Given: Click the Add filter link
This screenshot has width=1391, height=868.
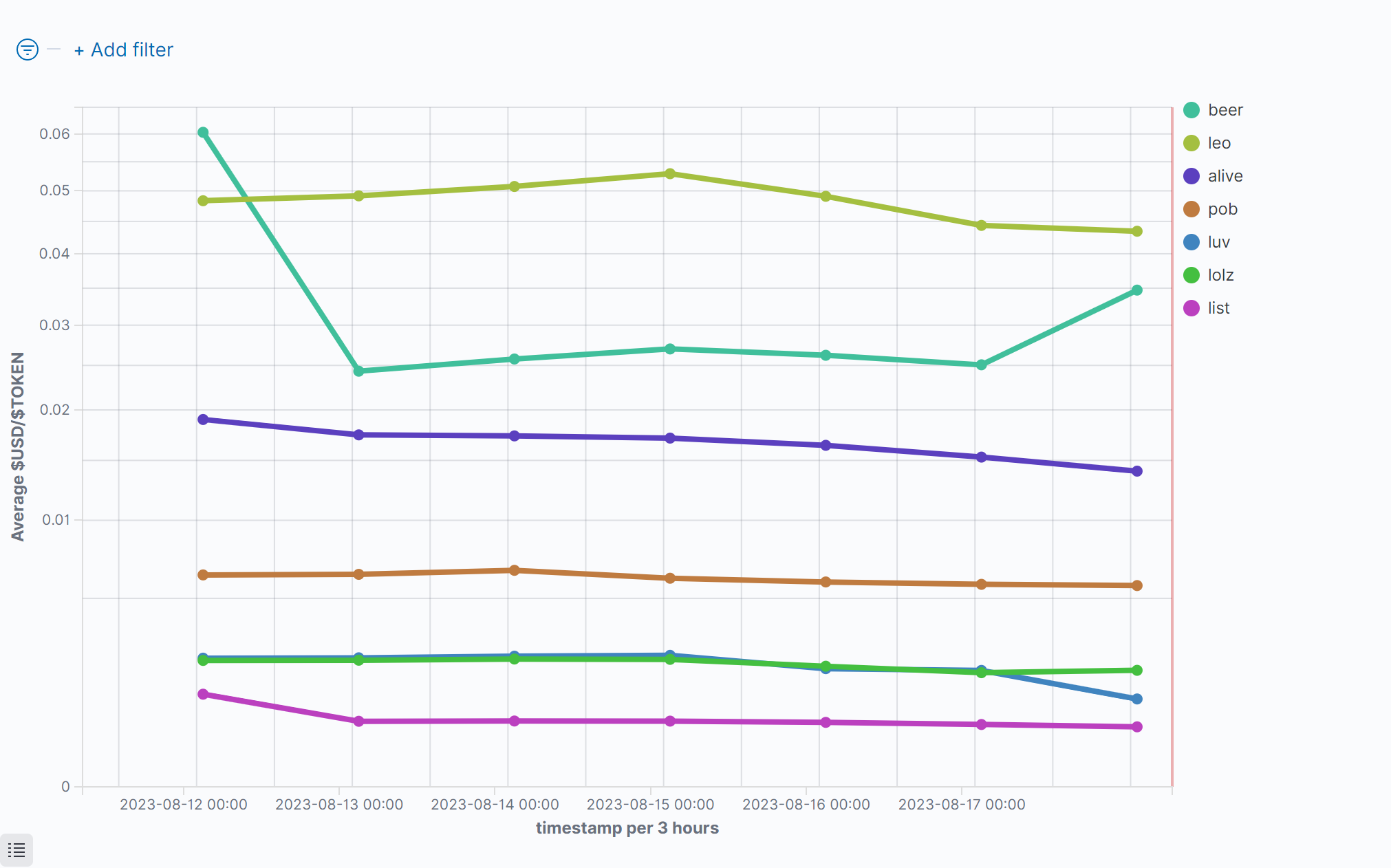Looking at the screenshot, I should click(124, 50).
